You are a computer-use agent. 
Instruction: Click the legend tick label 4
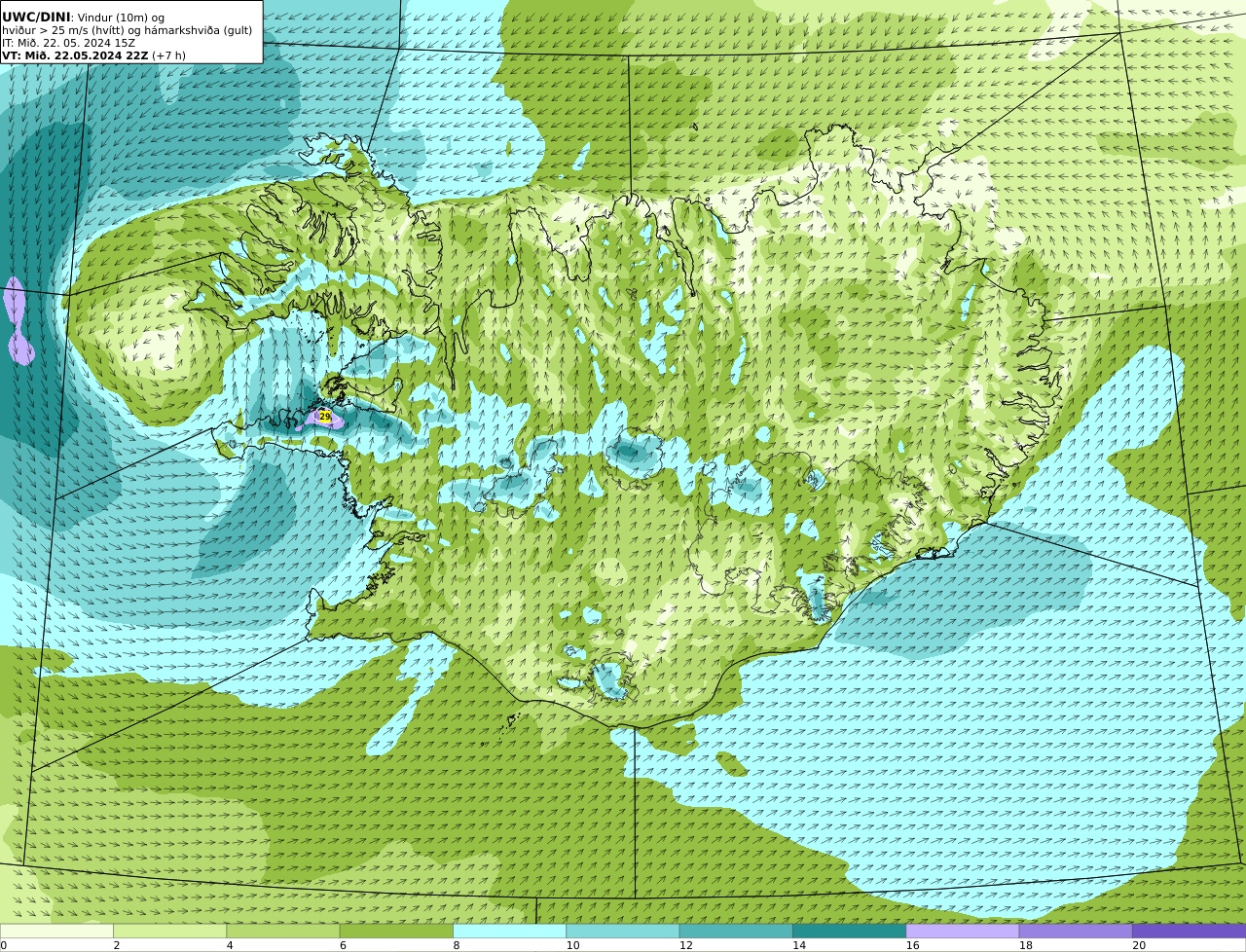click(x=230, y=945)
